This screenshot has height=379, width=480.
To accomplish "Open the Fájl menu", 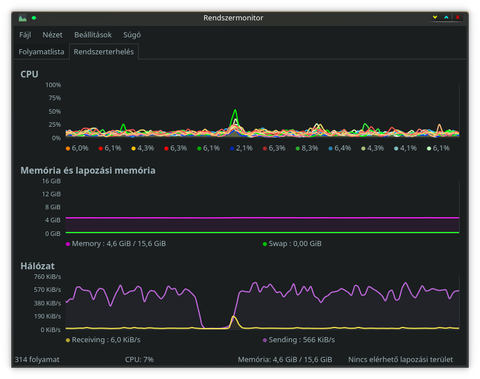I will (25, 35).
